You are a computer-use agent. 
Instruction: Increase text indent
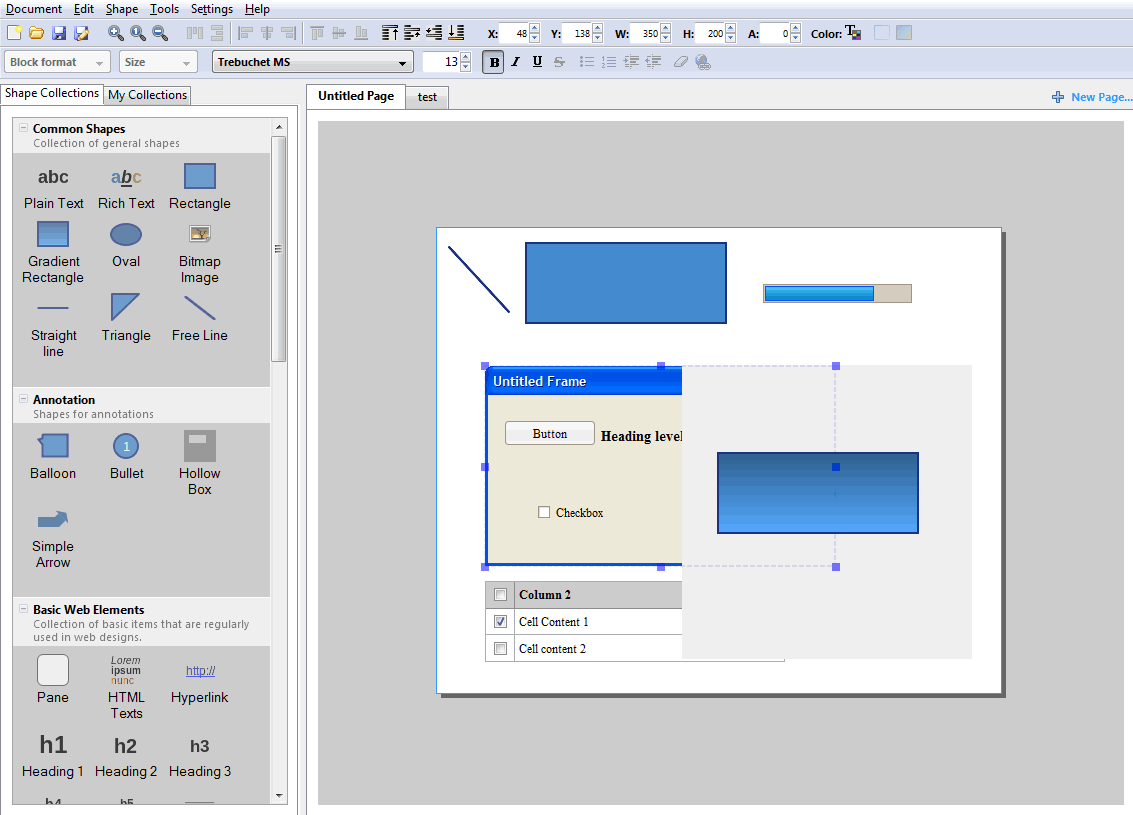click(x=632, y=62)
